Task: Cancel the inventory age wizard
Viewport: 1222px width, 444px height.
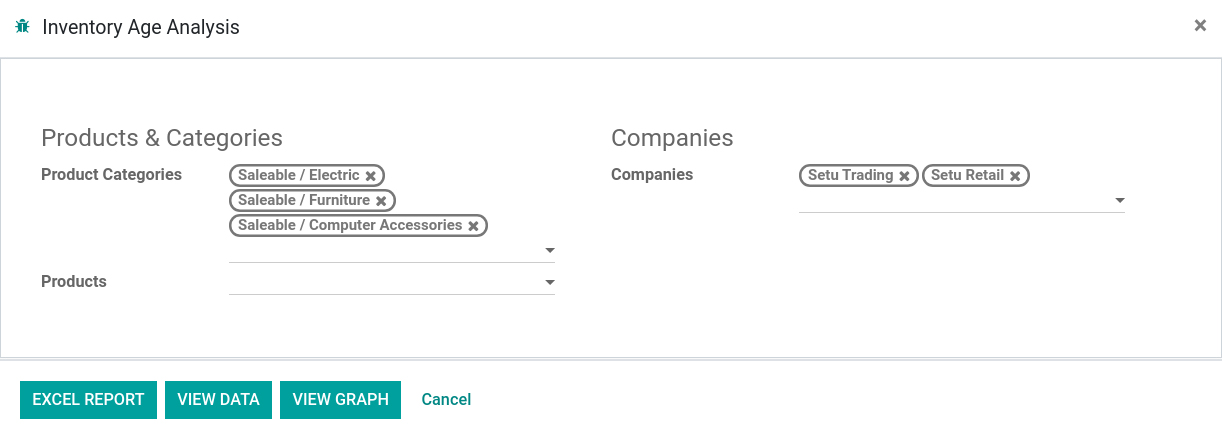Action: 446,400
